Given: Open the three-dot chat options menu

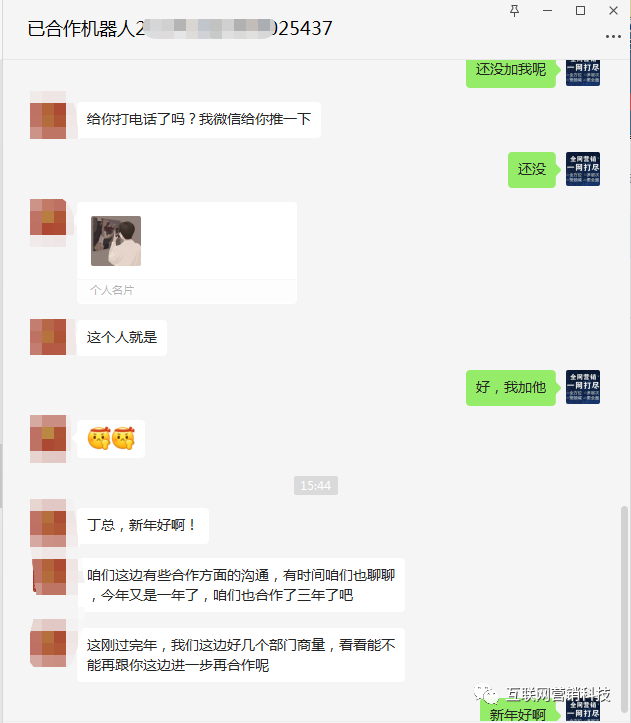Looking at the screenshot, I should (x=613, y=36).
